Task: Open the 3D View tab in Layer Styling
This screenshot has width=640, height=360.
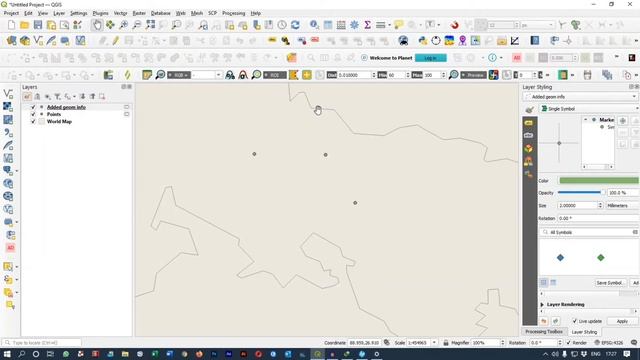Action: (529, 149)
